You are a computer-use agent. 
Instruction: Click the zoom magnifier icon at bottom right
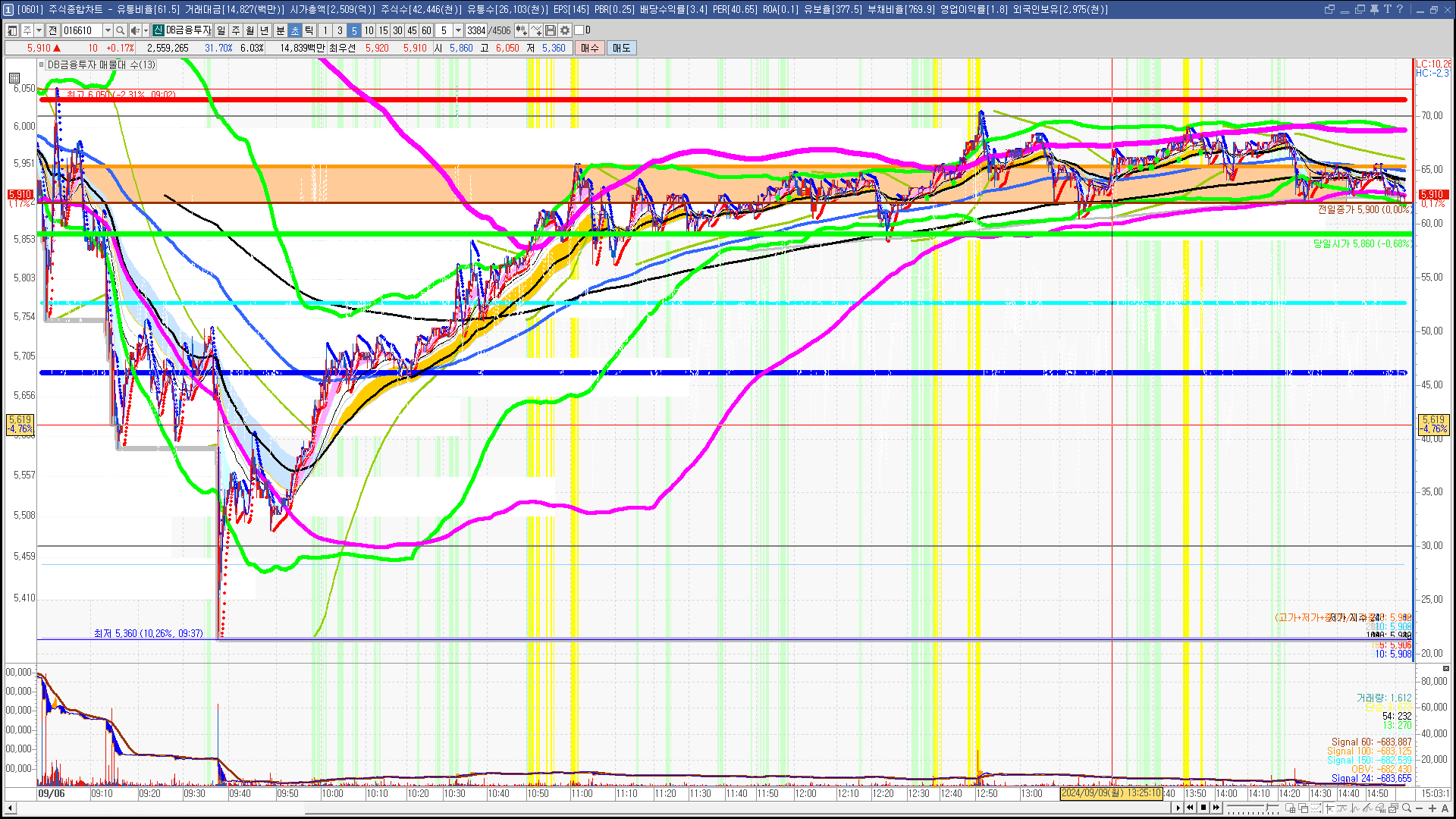coord(1407,808)
